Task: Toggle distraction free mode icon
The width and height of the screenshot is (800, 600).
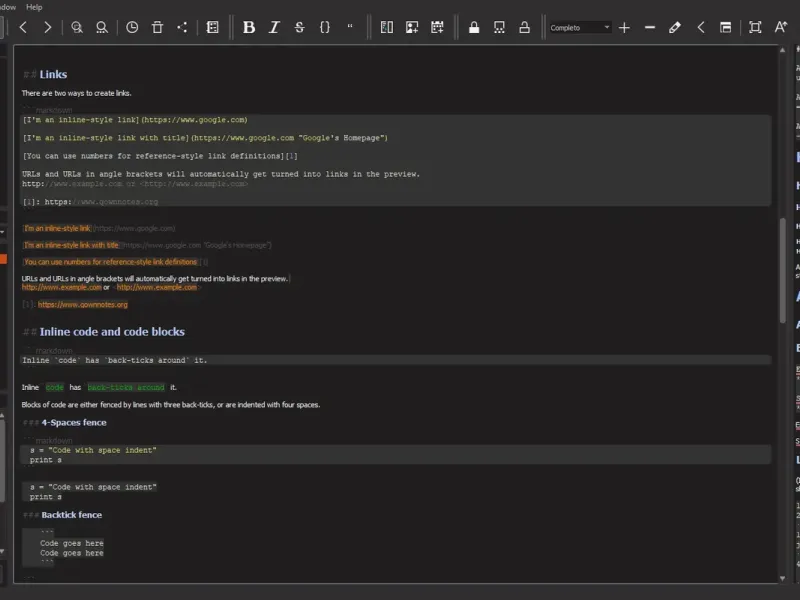Action: (755, 27)
